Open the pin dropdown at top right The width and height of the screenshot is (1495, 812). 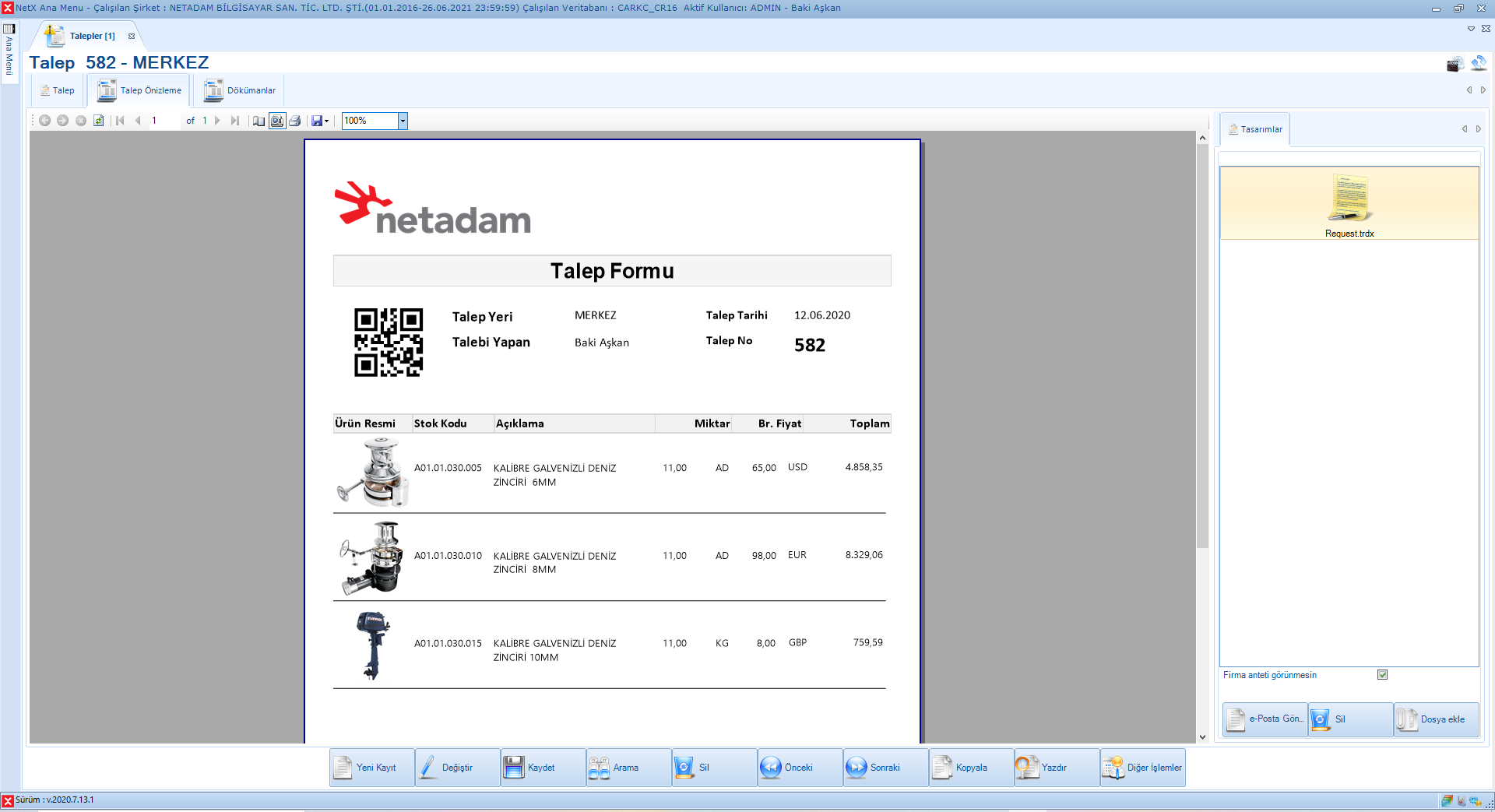click(1471, 29)
